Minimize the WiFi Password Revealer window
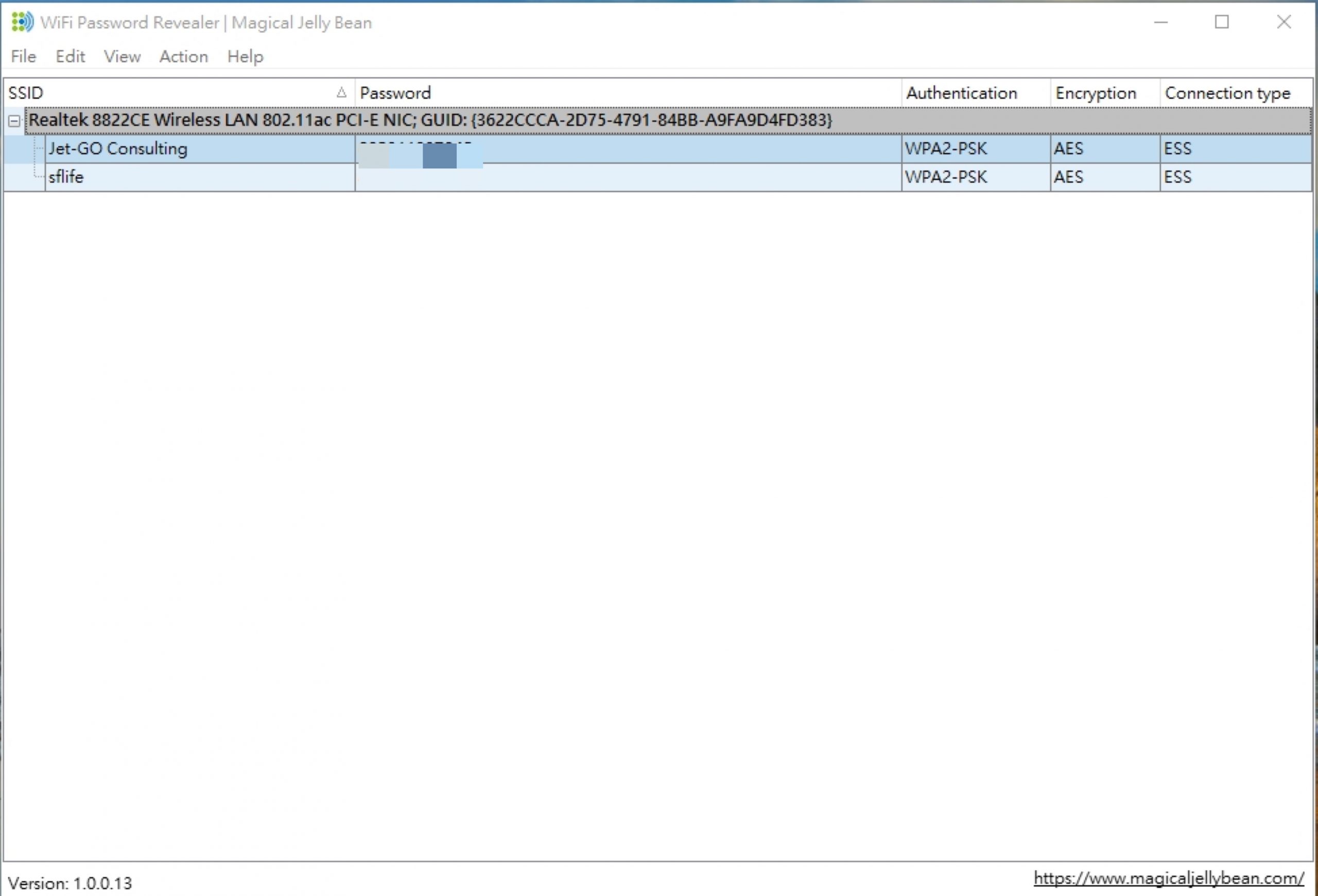This screenshot has width=1318, height=896. pyautogui.click(x=1160, y=22)
